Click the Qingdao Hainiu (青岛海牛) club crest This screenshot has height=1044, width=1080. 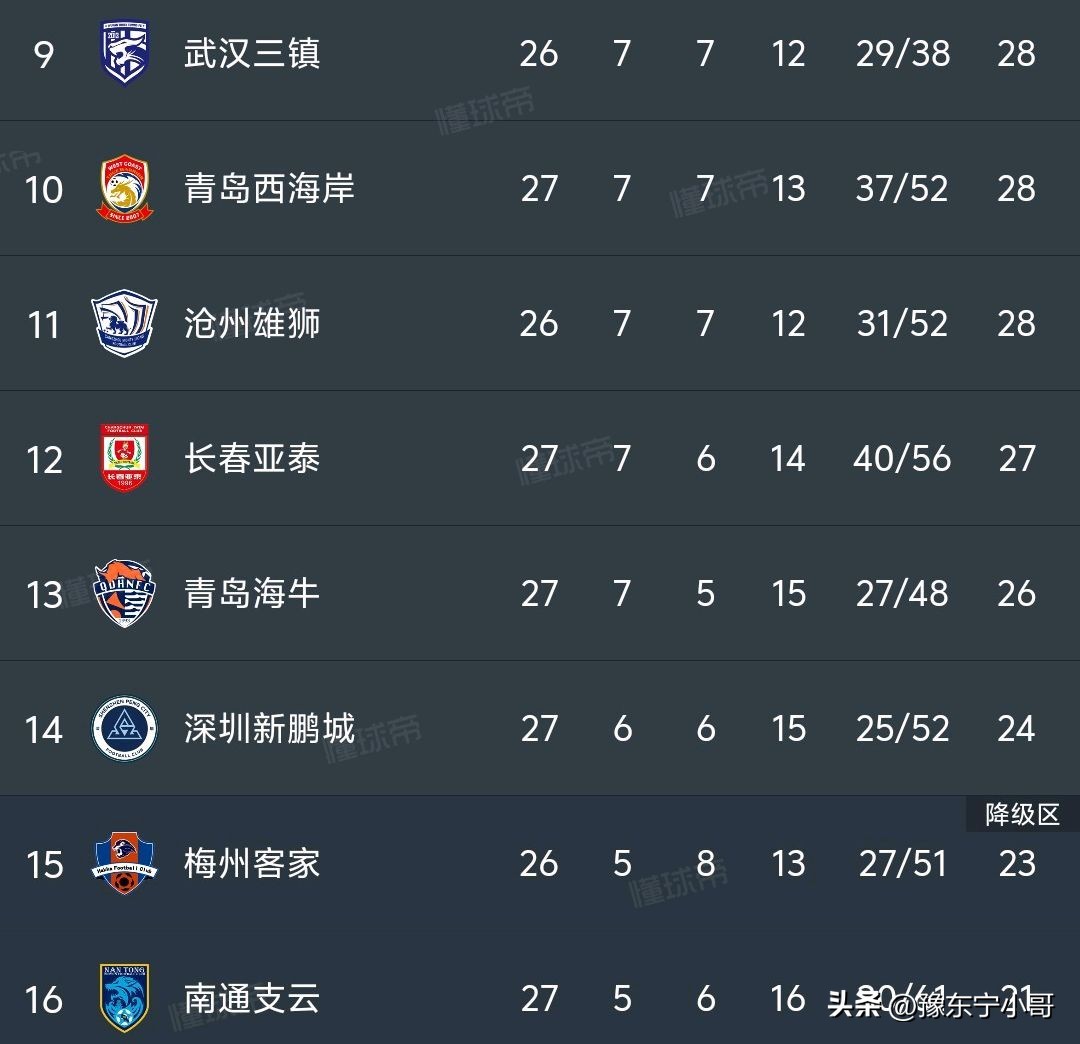coord(125,594)
